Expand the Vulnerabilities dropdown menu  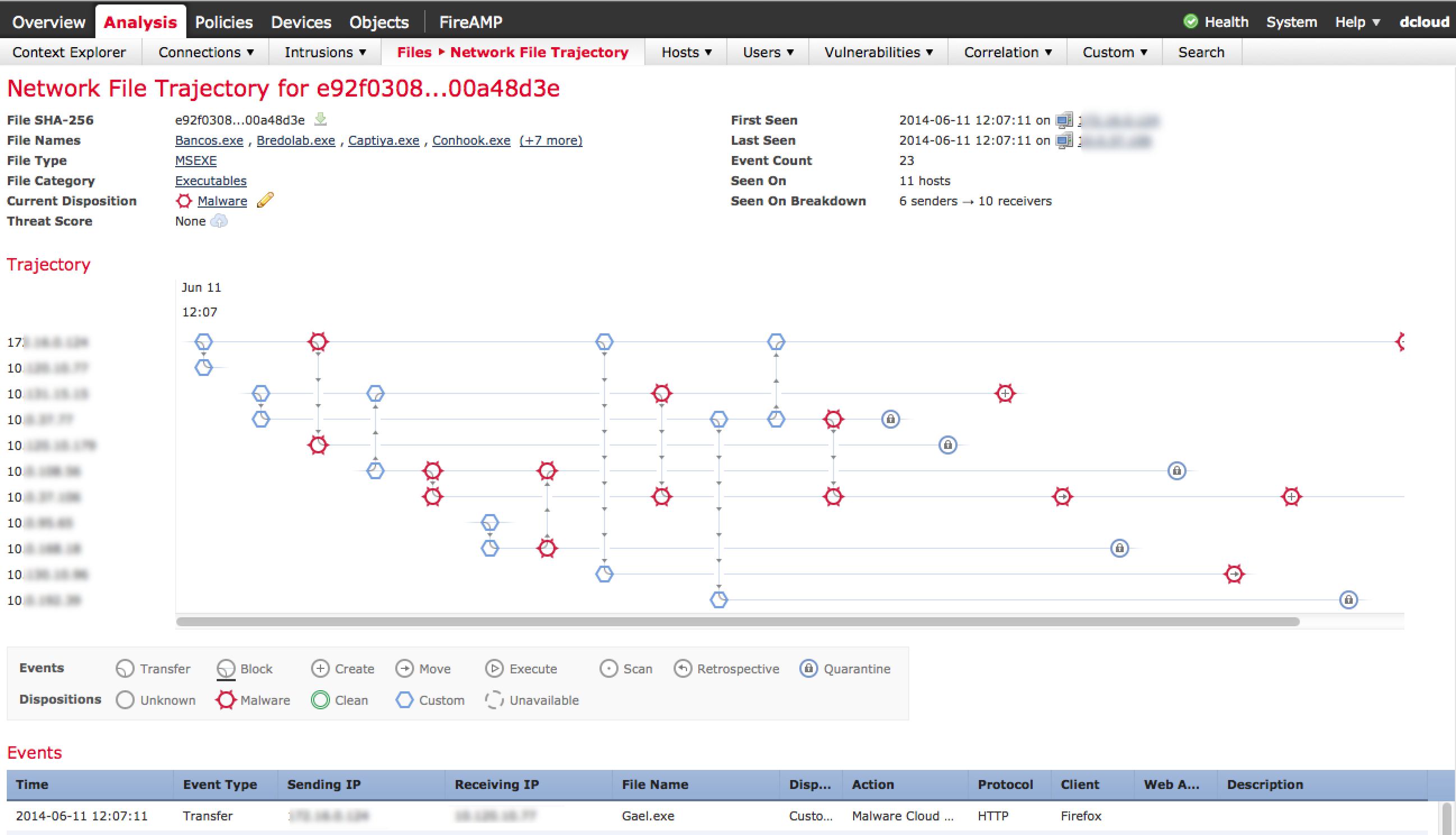[x=878, y=52]
